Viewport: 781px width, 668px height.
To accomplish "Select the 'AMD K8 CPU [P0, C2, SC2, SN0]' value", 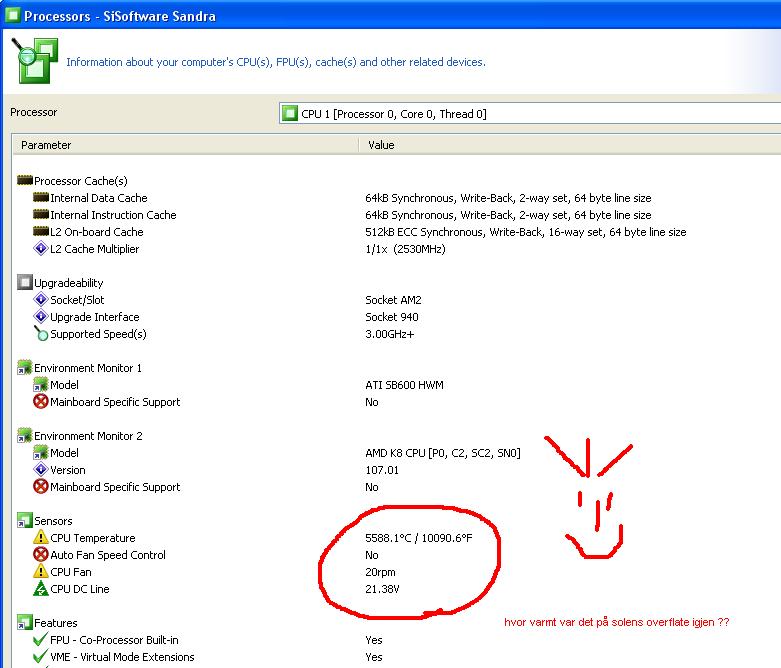I will pos(443,453).
